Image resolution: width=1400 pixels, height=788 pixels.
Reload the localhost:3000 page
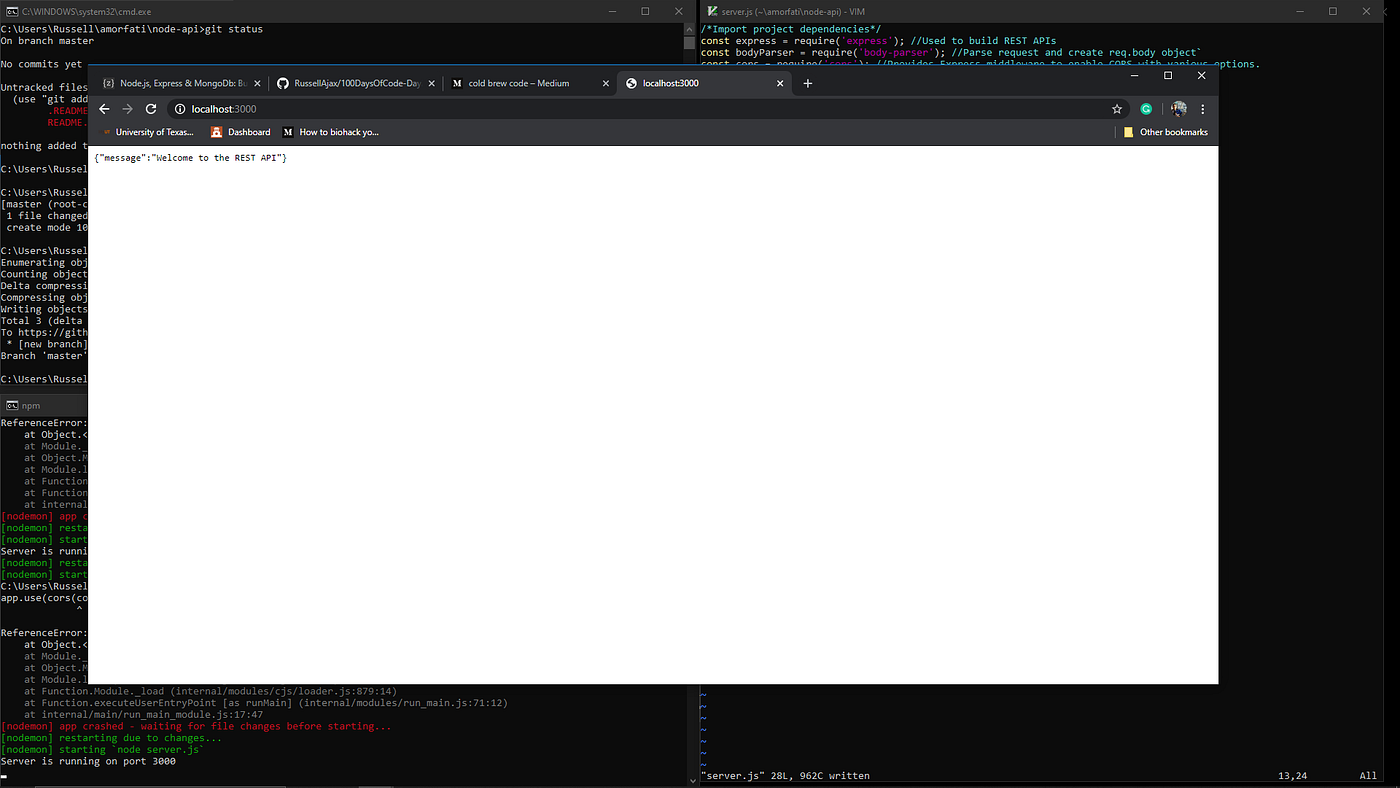pyautogui.click(x=151, y=109)
